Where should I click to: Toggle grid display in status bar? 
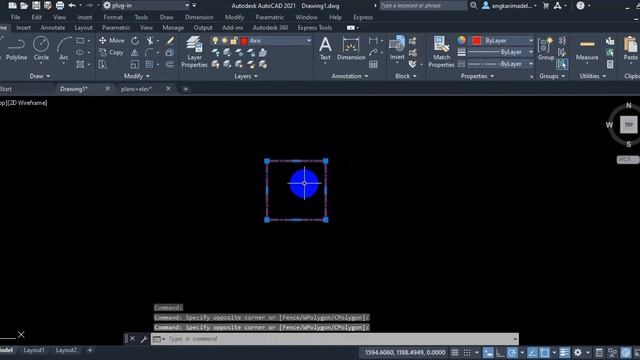coord(455,352)
